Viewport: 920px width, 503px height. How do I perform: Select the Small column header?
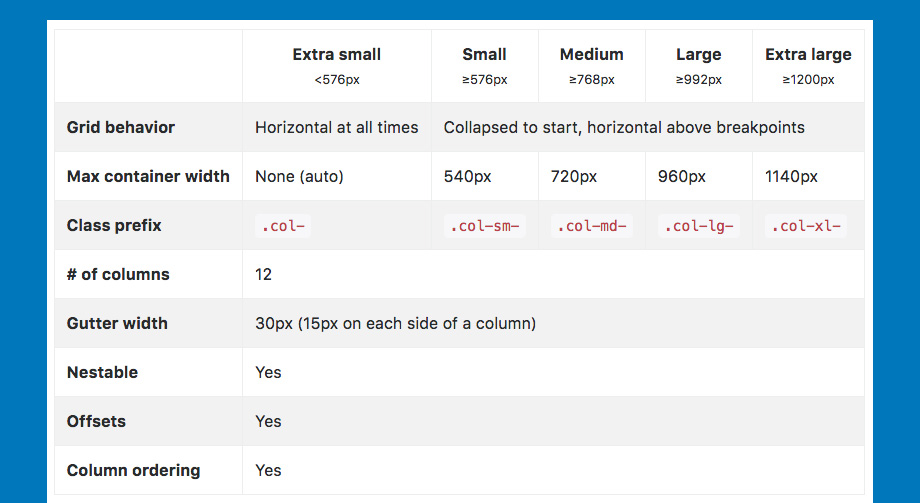click(x=485, y=66)
